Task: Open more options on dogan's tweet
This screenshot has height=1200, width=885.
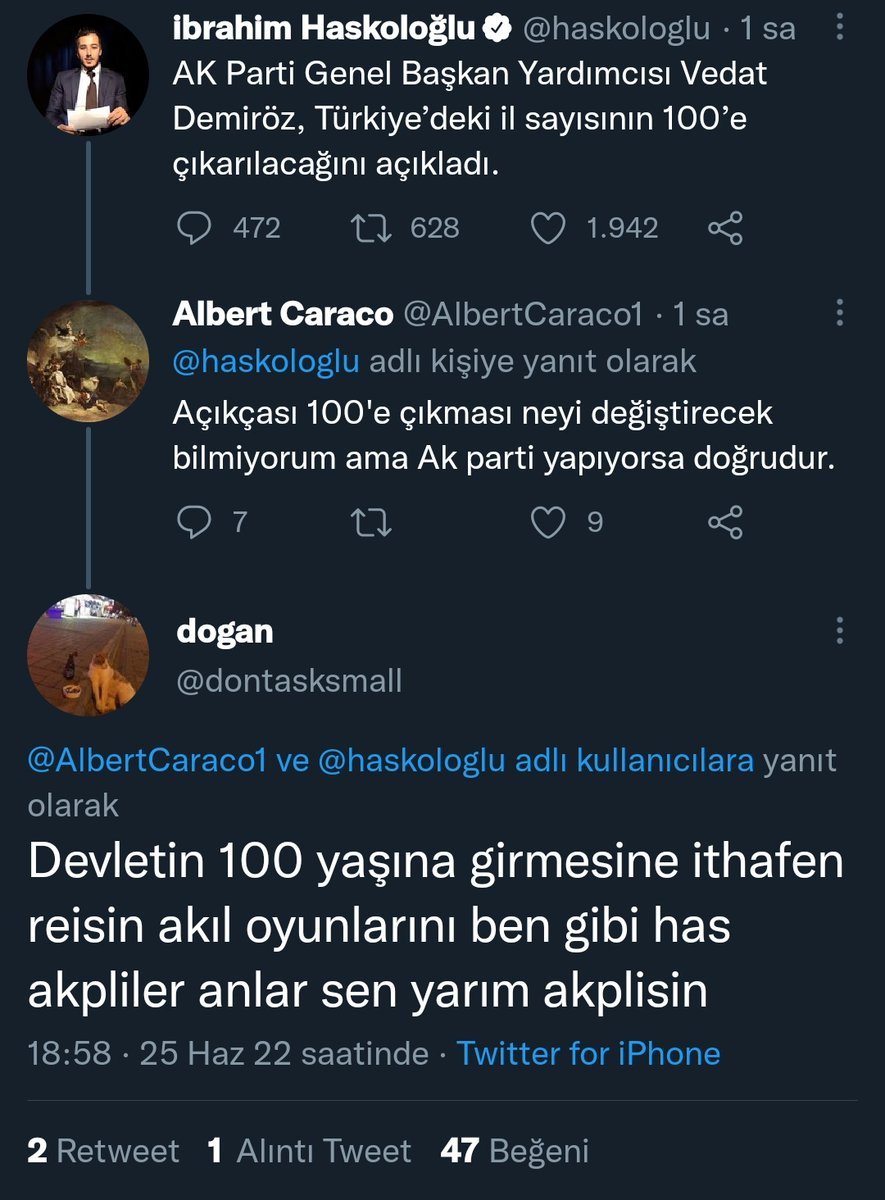Action: tap(839, 630)
